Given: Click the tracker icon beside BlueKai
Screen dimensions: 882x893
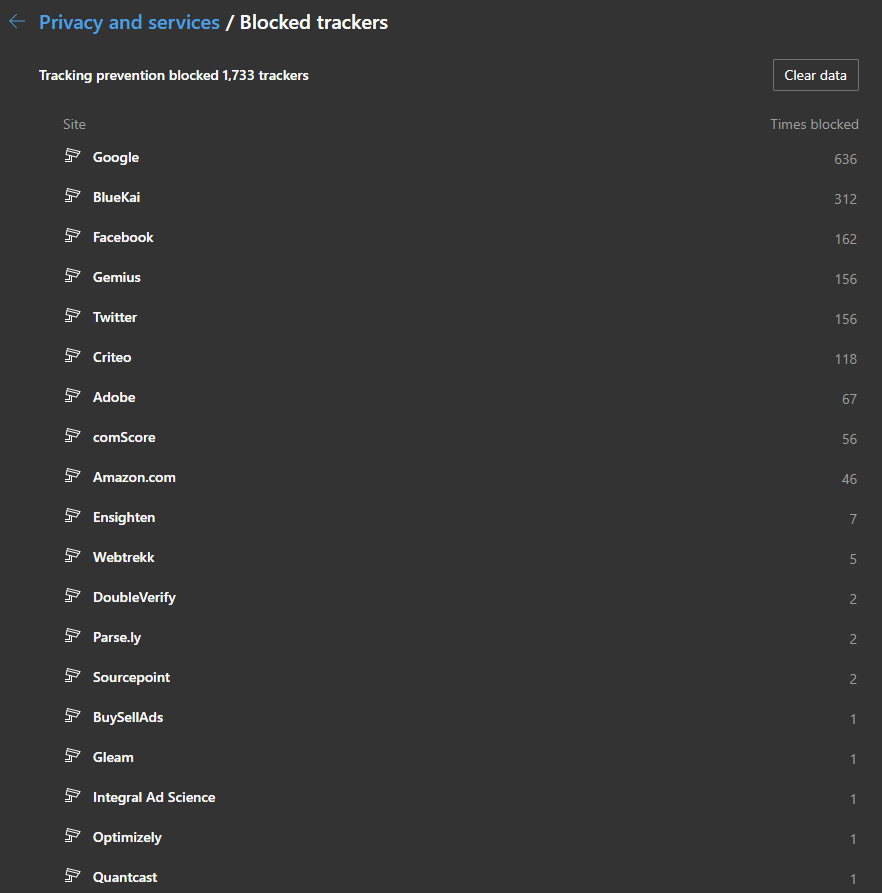Looking at the screenshot, I should [x=72, y=196].
